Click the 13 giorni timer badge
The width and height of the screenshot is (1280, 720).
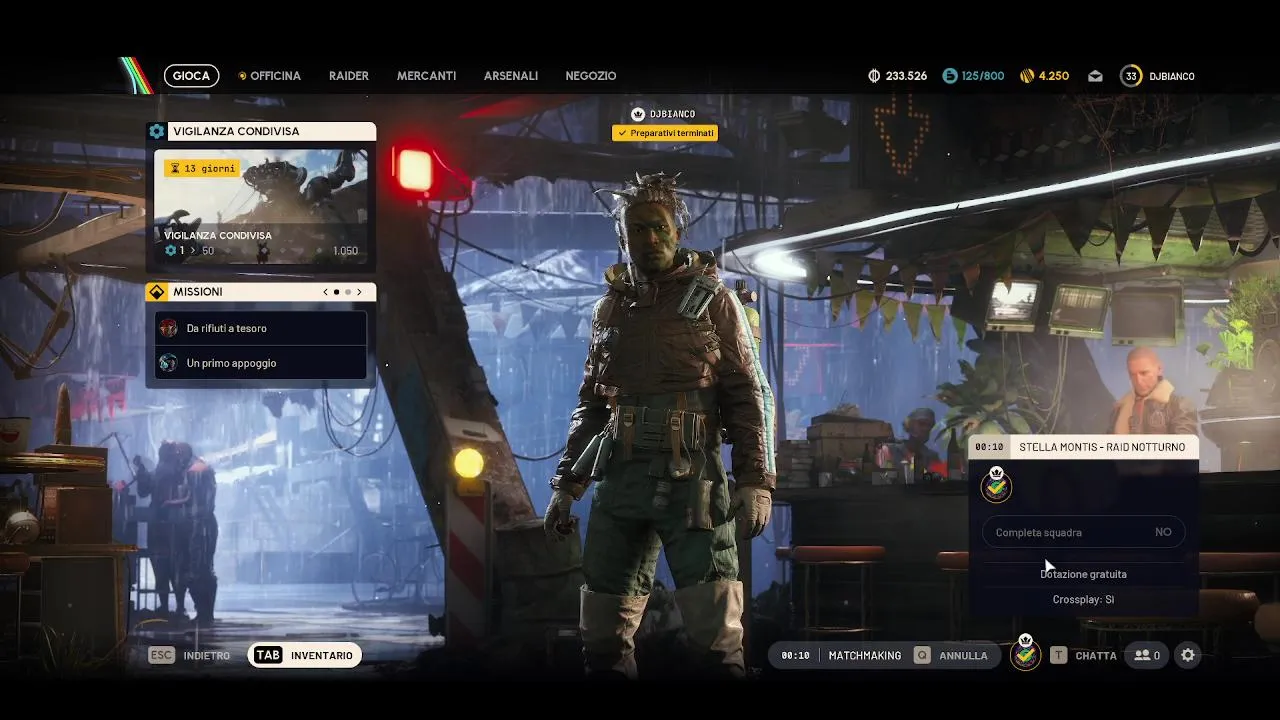click(202, 168)
